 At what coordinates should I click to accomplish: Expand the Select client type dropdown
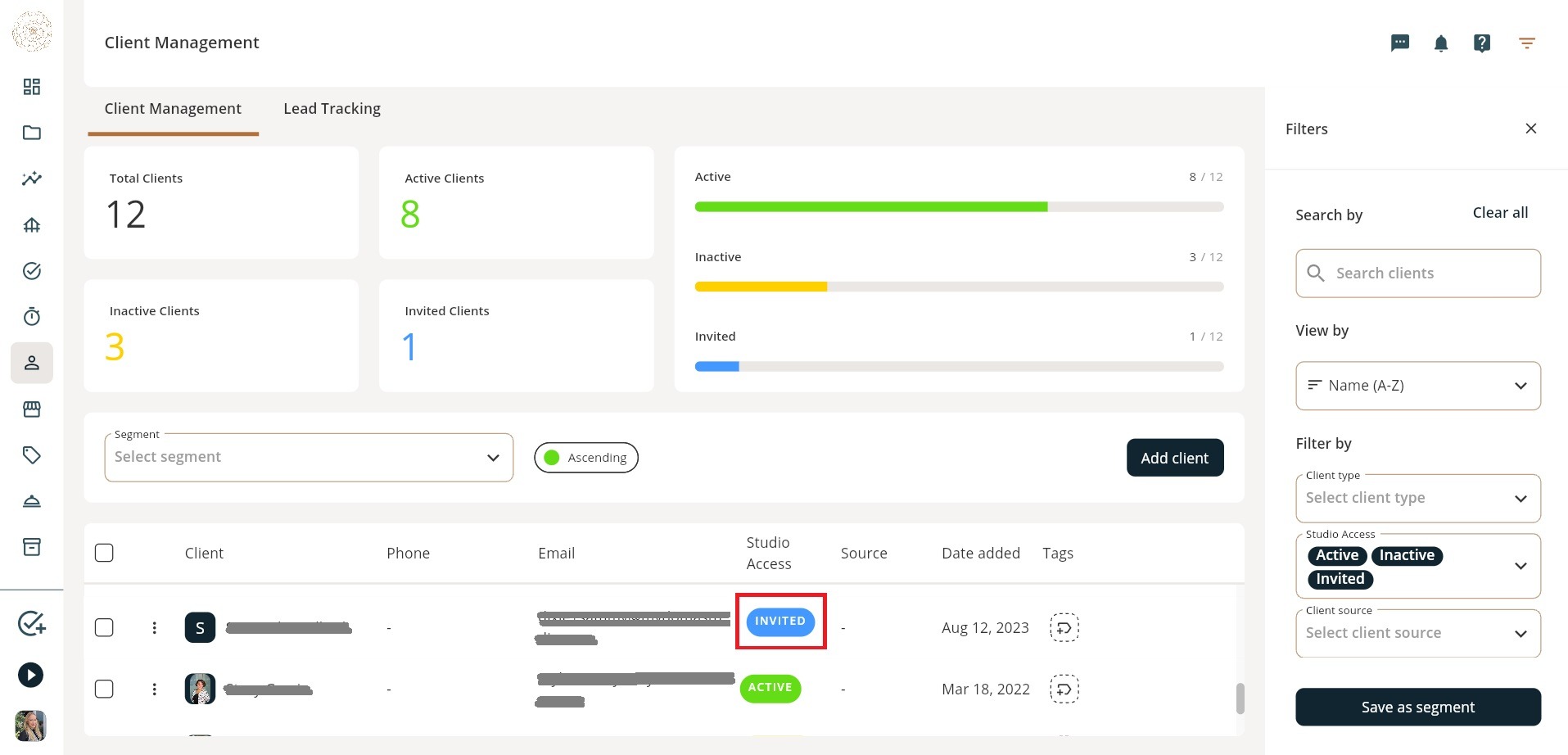[1418, 499]
